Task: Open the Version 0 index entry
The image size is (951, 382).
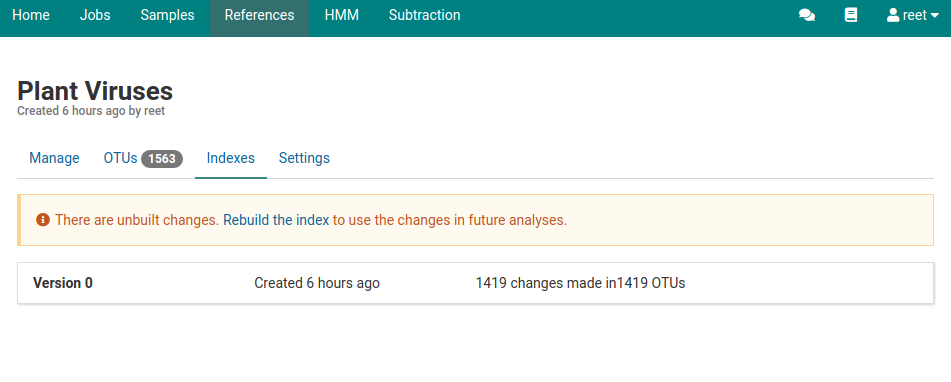Action: [x=476, y=283]
